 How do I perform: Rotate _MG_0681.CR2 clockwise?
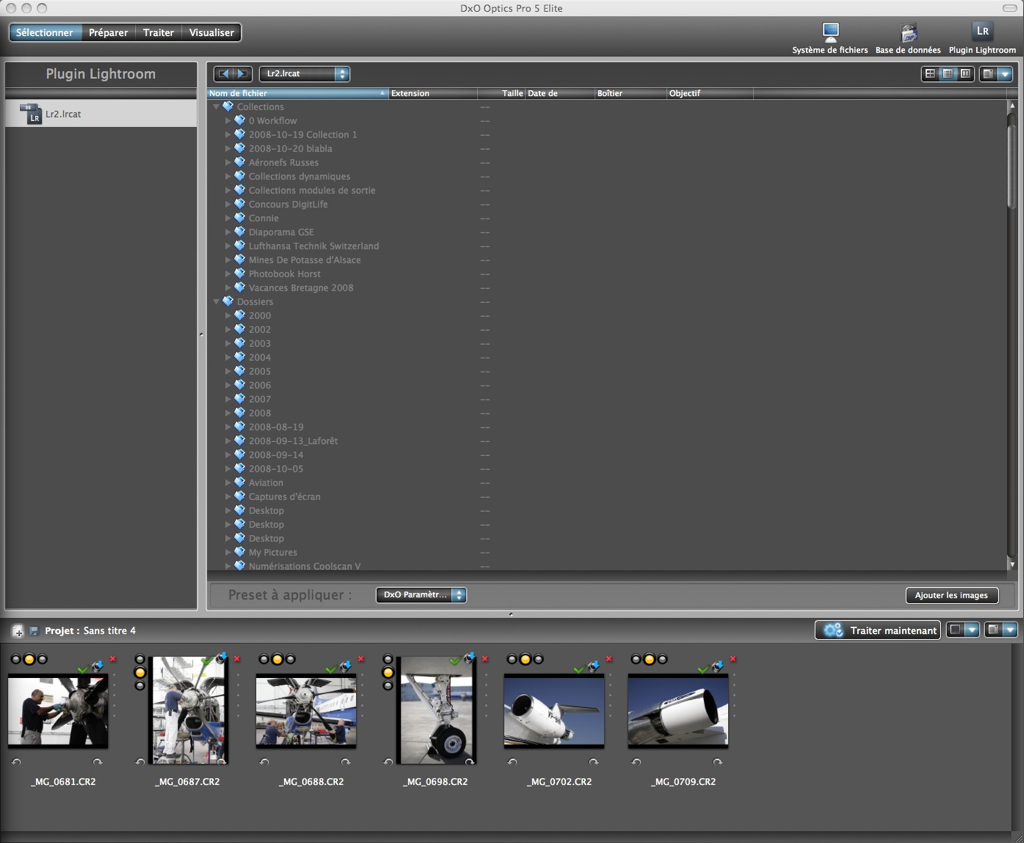tap(97, 761)
